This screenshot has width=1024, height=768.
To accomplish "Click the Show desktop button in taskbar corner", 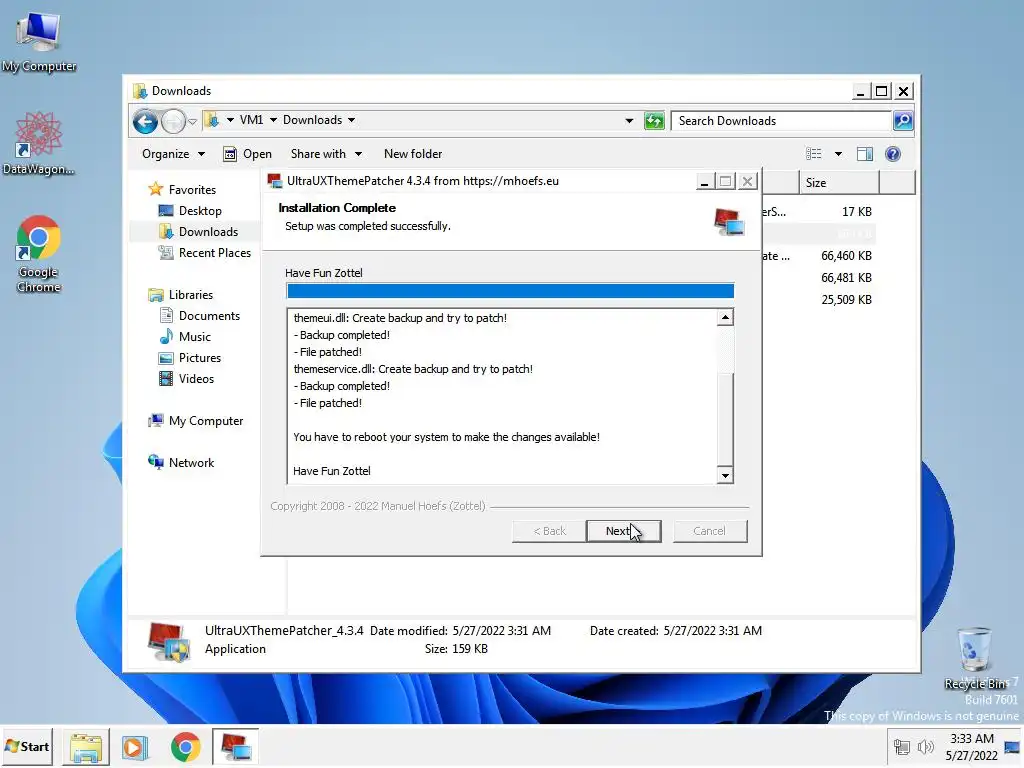I will pyautogui.click(x=1013, y=747).
